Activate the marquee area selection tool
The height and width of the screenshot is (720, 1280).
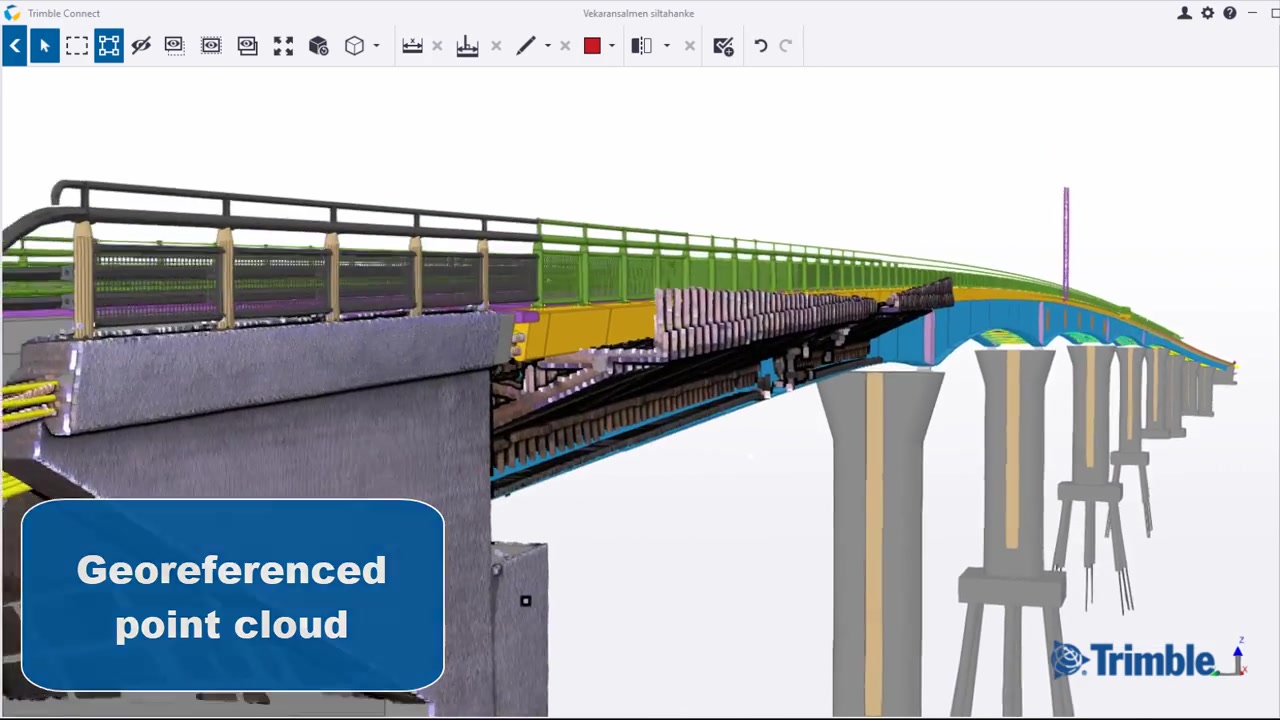click(x=77, y=45)
